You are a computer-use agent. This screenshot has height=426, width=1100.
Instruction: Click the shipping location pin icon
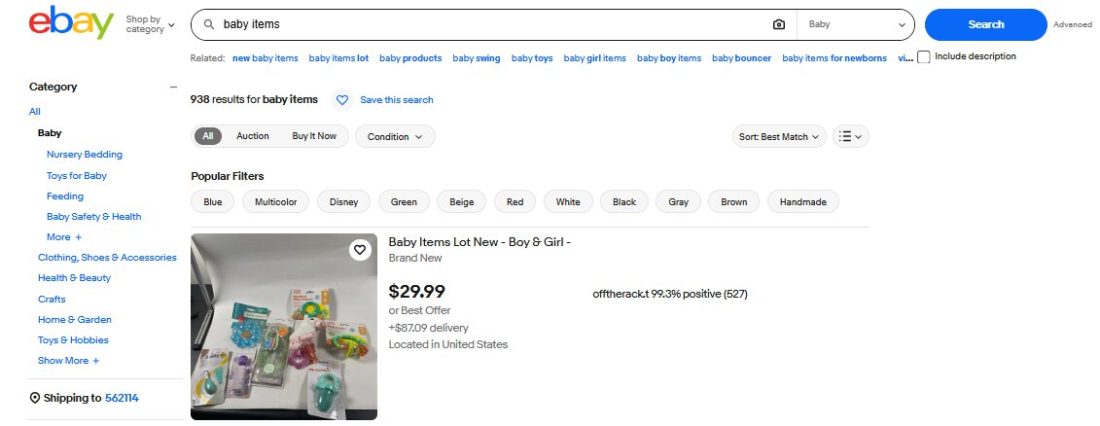tap(35, 398)
